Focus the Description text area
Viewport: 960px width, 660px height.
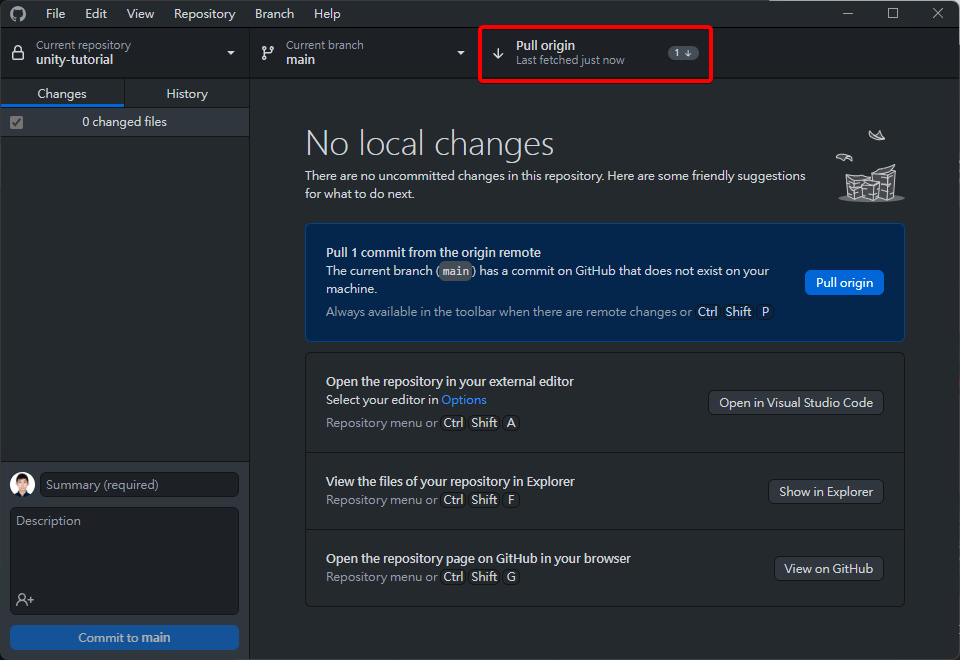pyautogui.click(x=124, y=560)
